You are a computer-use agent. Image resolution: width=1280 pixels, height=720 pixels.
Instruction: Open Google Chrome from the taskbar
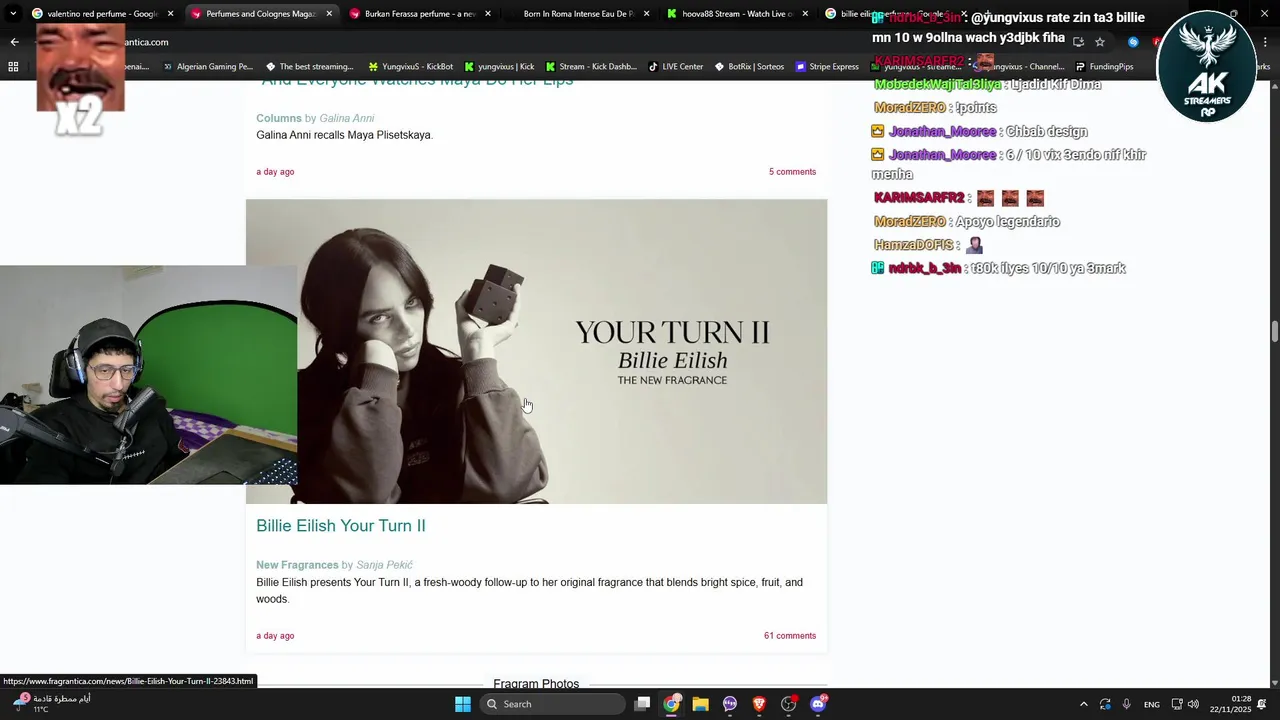[672, 704]
